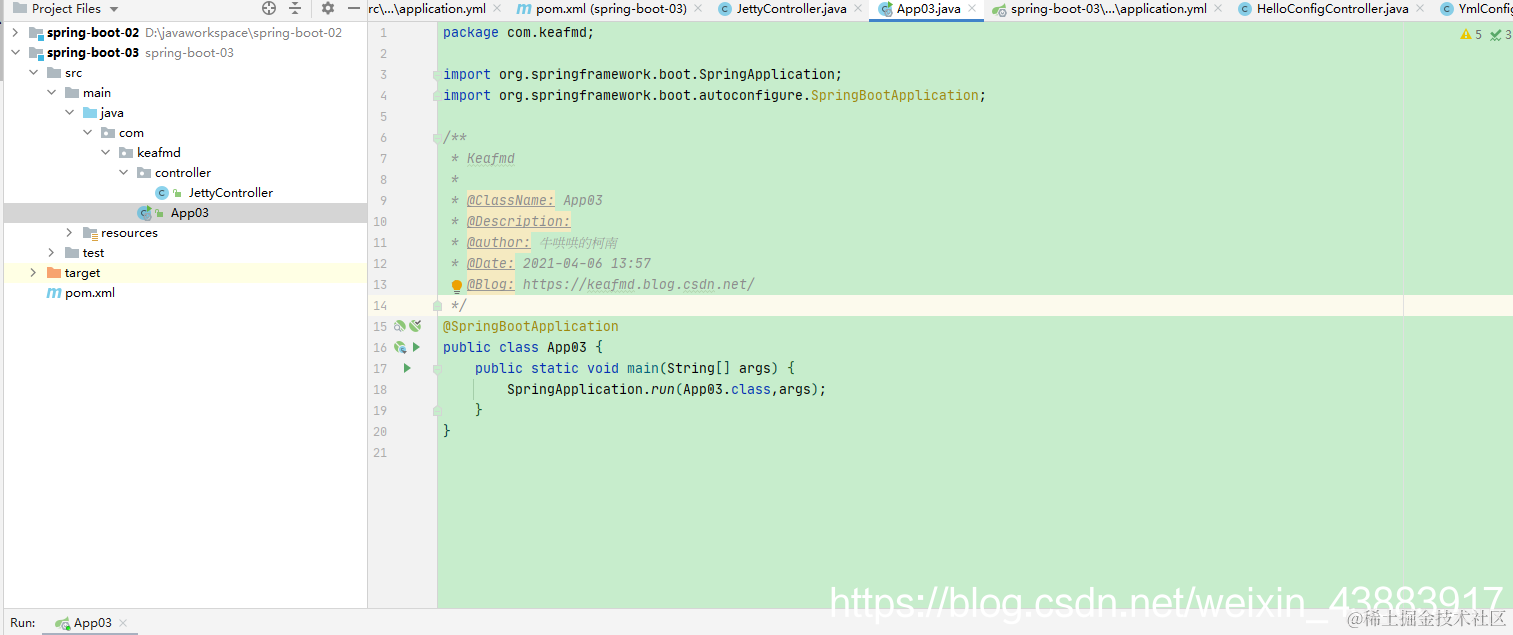Click the Spring autowired gutter icon with checkmark, line 15
This screenshot has height=635, width=1513.
(415, 326)
